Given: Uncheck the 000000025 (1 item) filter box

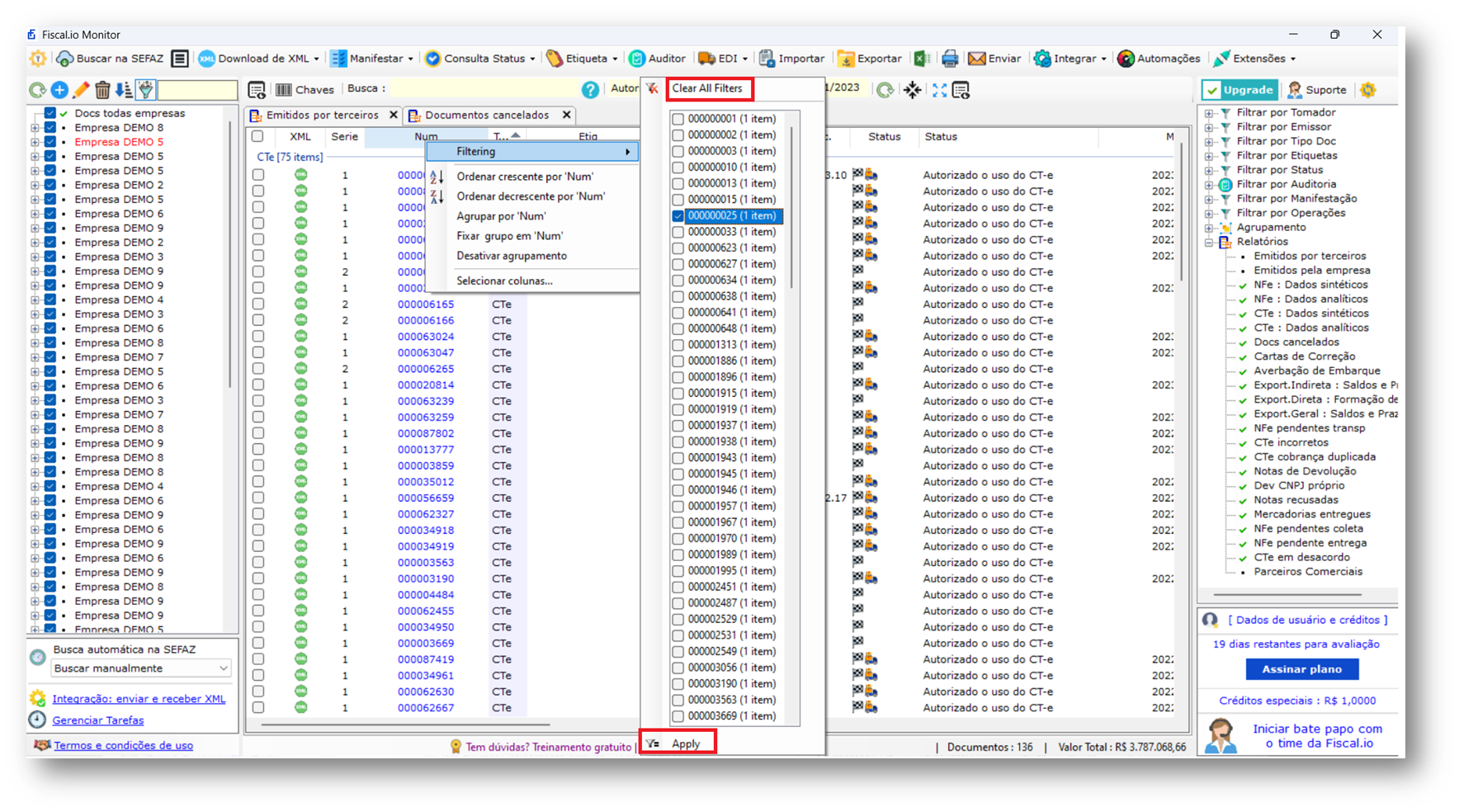Looking at the screenshot, I should click(x=678, y=216).
